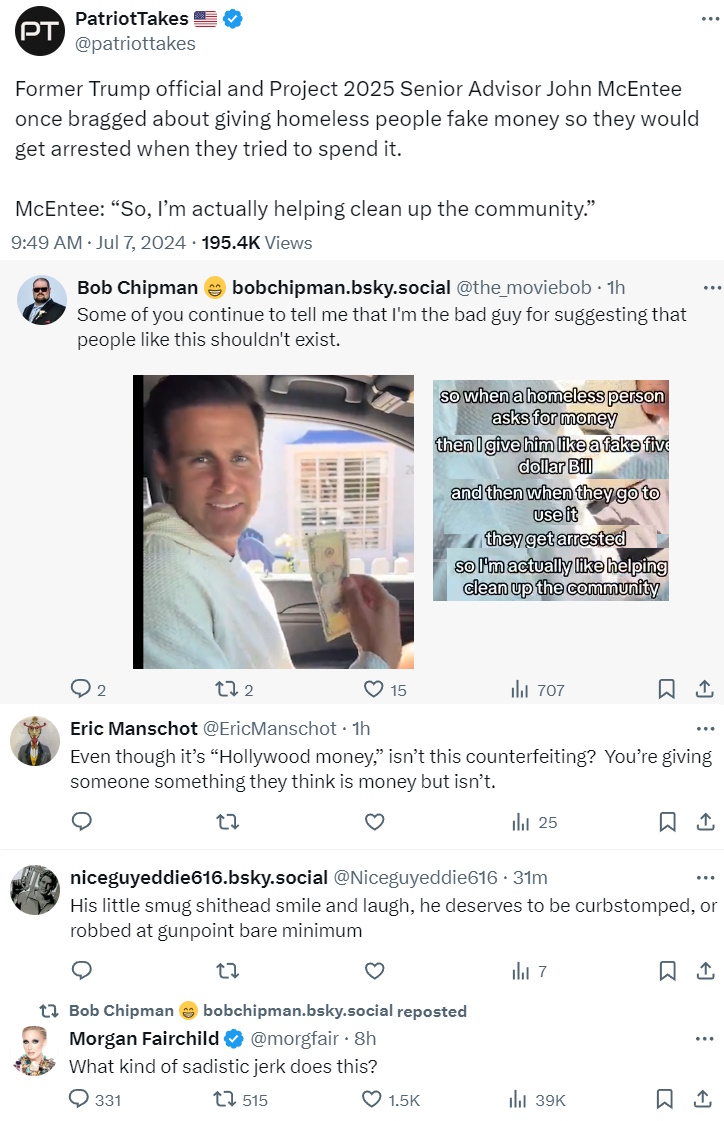Viewport: 724px width, 1121px height.
Task: Share Bob Chipman's post
Action: 704,689
